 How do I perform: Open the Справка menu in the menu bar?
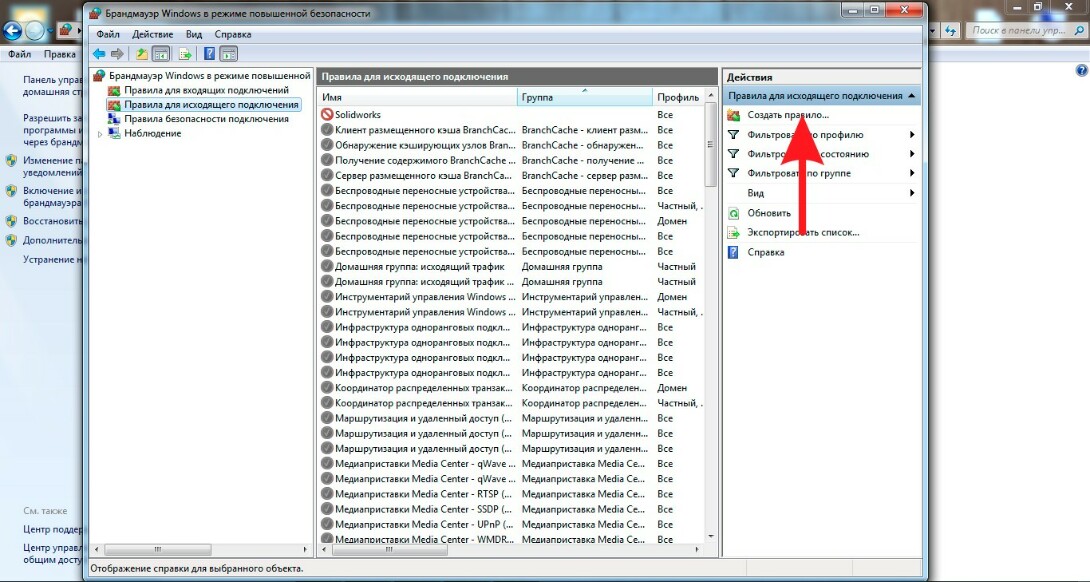[x=233, y=34]
